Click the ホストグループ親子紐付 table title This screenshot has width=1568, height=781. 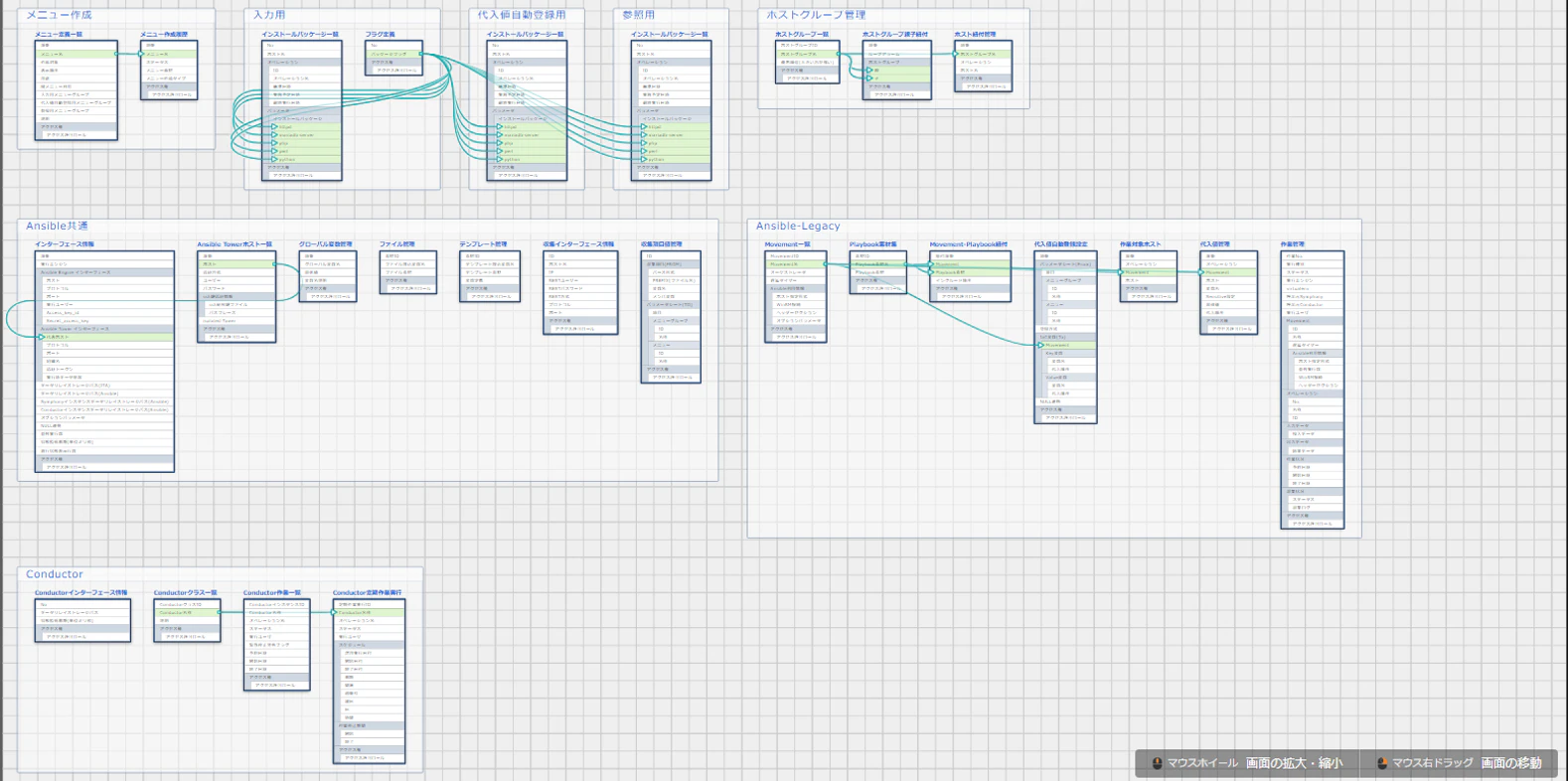(895, 35)
